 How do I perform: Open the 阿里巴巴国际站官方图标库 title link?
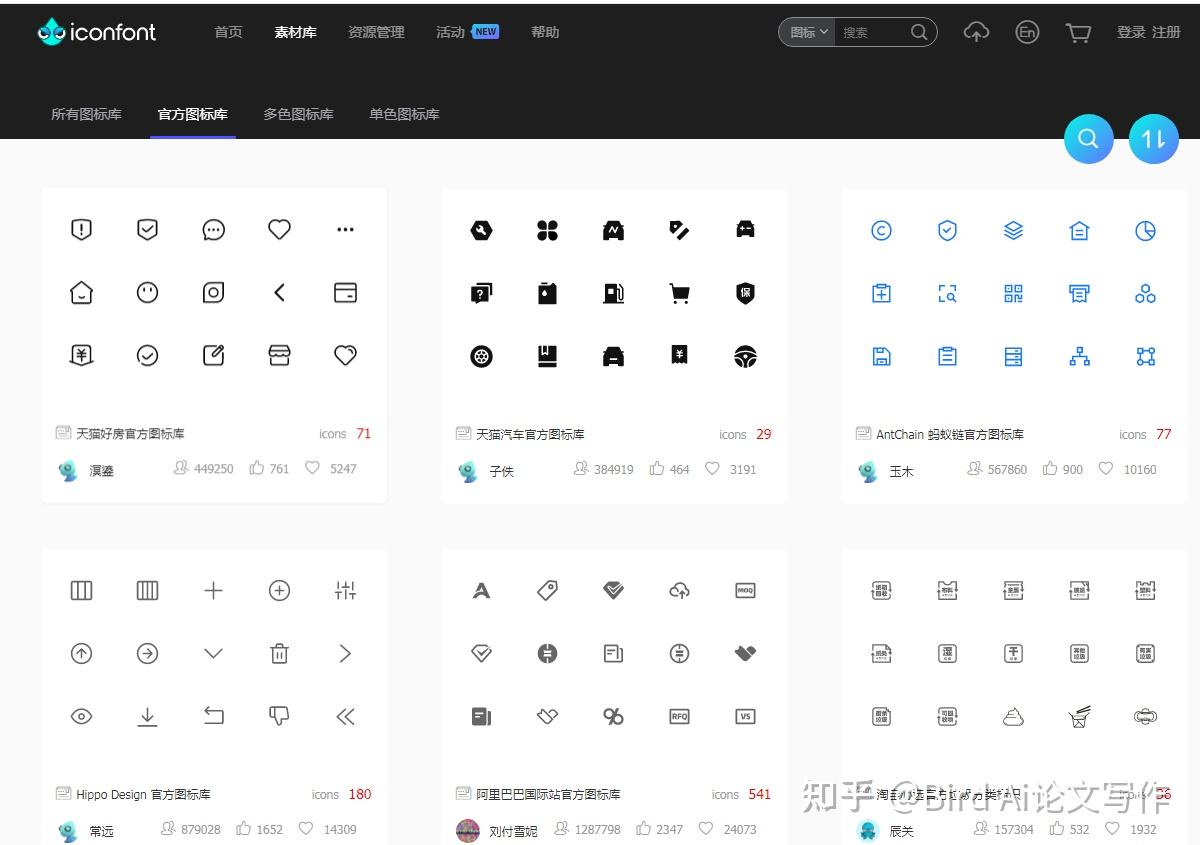pyautogui.click(x=548, y=795)
